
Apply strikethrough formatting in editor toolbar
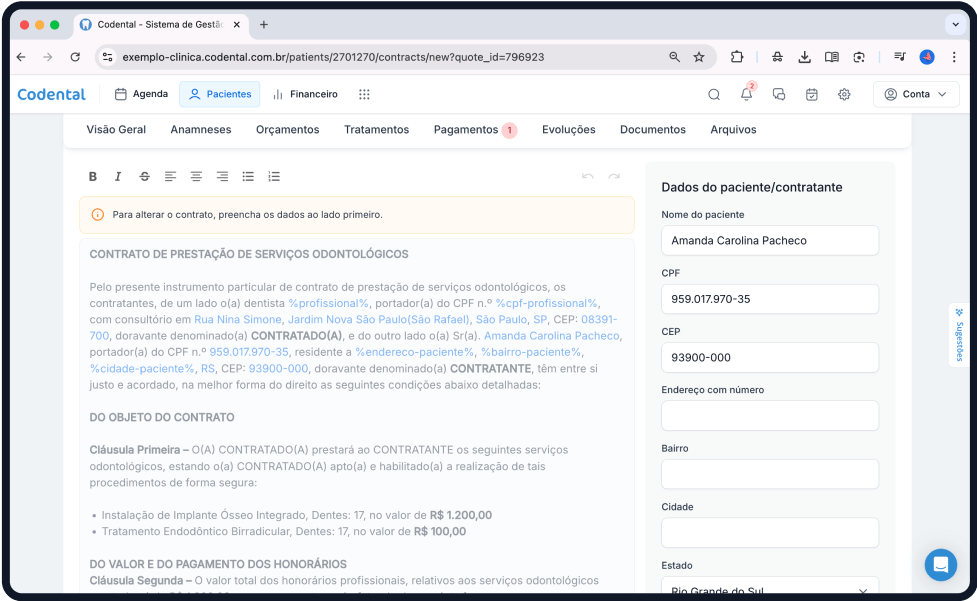pos(145,177)
